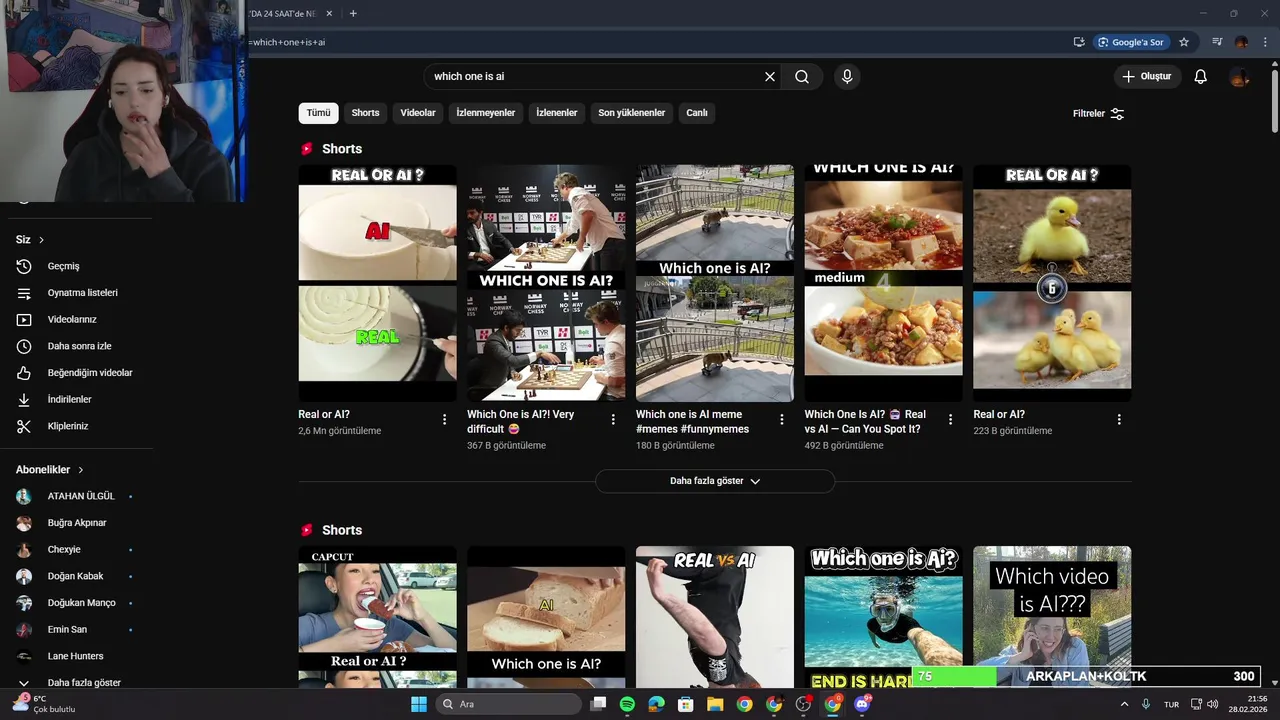Open options menu for Real vs AI — Can You Spot It?
This screenshot has width=1280, height=720.
[x=951, y=420]
